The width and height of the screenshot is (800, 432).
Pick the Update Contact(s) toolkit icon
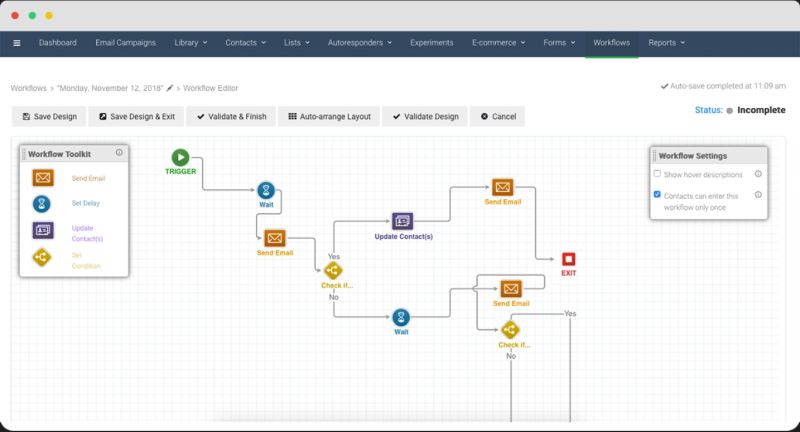coord(43,231)
